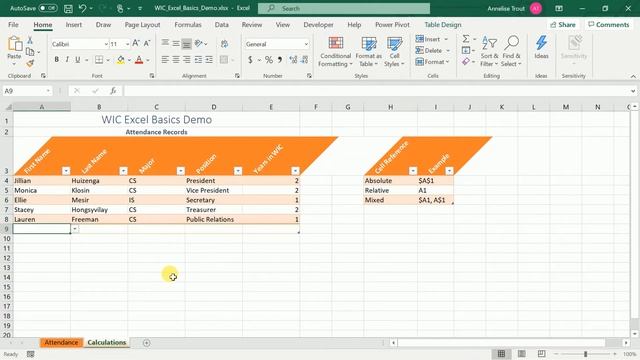Open the Table Design ribbon tab

click(x=443, y=24)
